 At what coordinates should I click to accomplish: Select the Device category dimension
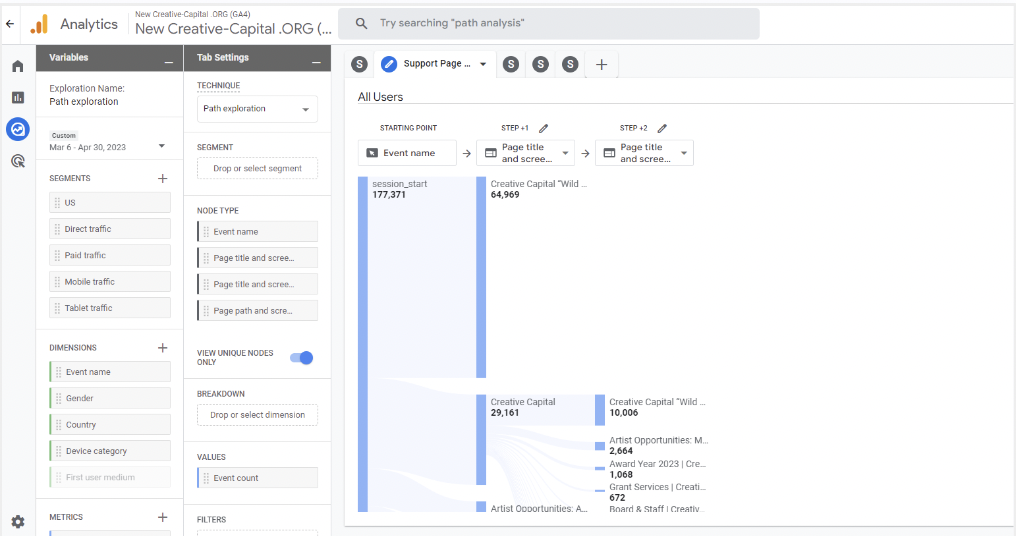point(110,451)
